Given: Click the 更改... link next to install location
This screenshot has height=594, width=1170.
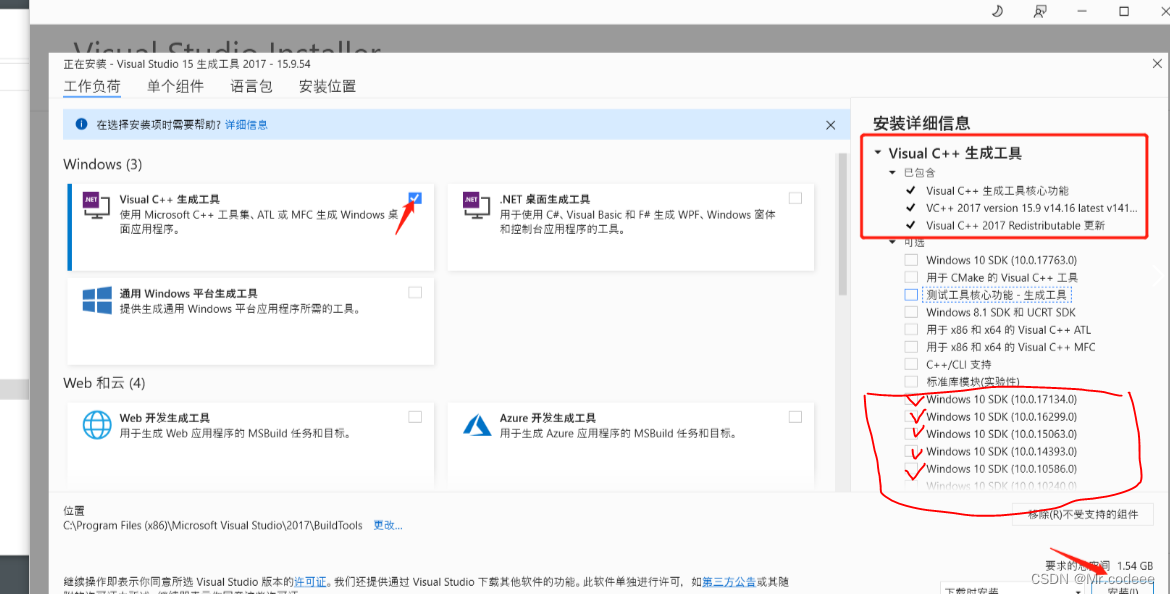Looking at the screenshot, I should coord(388,525).
